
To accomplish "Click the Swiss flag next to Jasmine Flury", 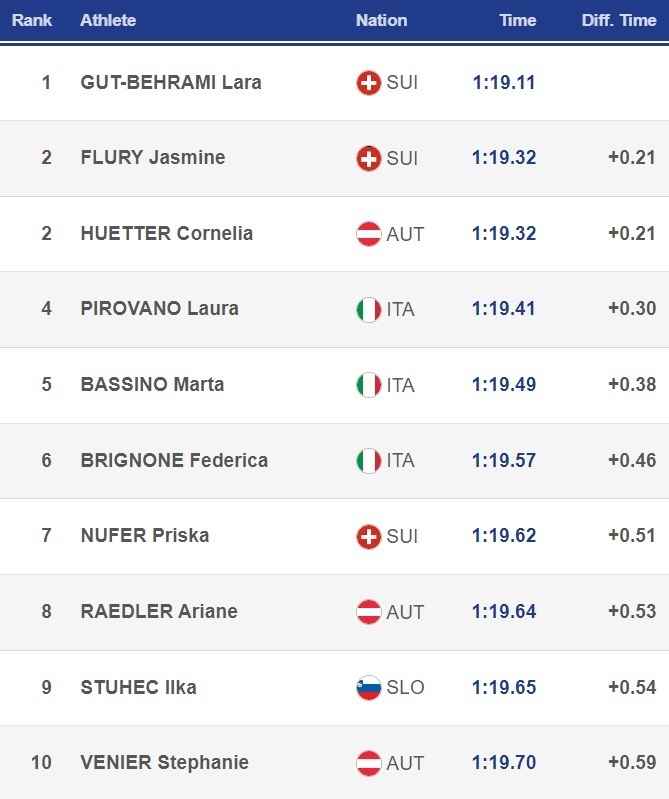I will (369, 158).
